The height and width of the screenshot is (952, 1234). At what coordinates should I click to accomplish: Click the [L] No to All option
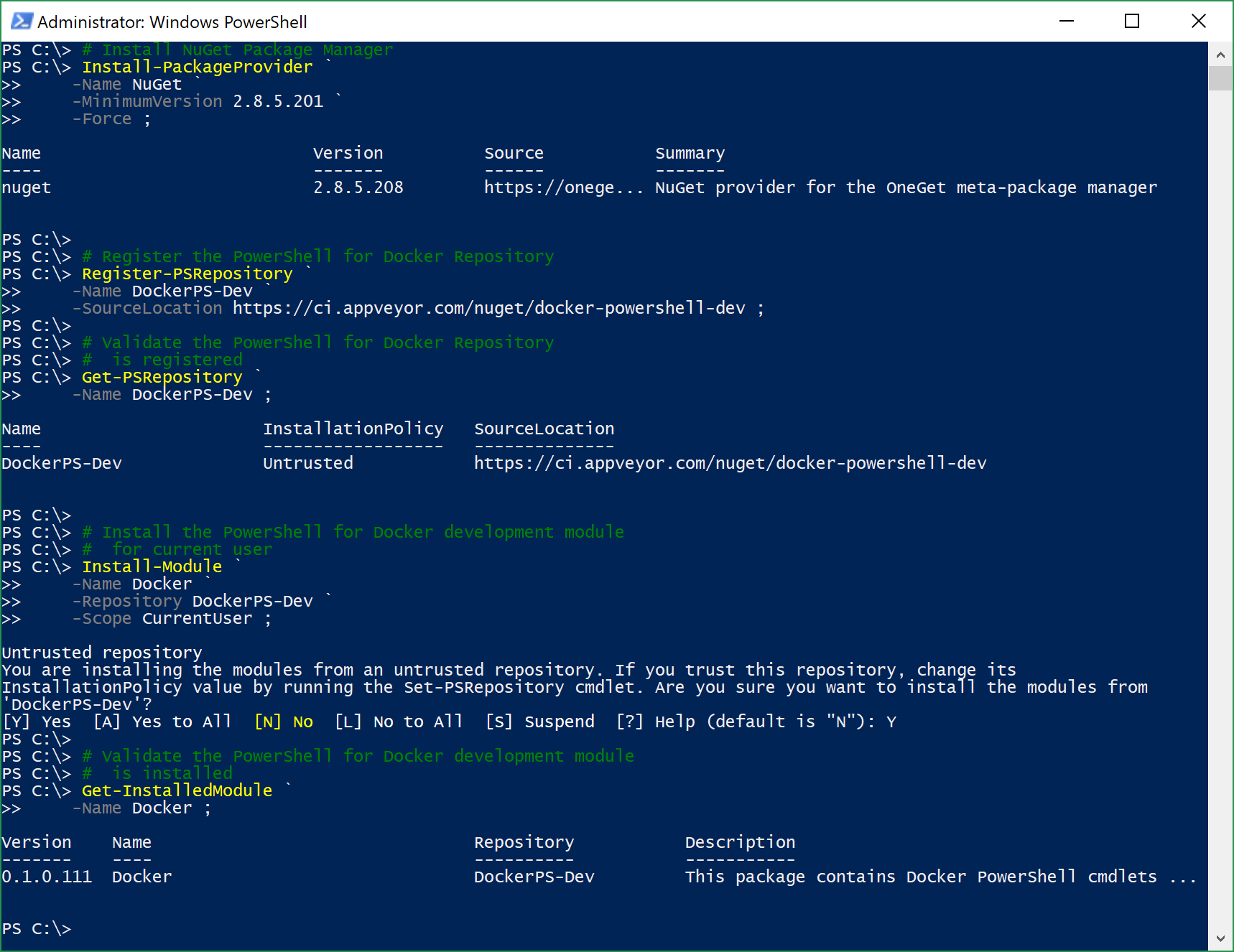[x=399, y=722]
